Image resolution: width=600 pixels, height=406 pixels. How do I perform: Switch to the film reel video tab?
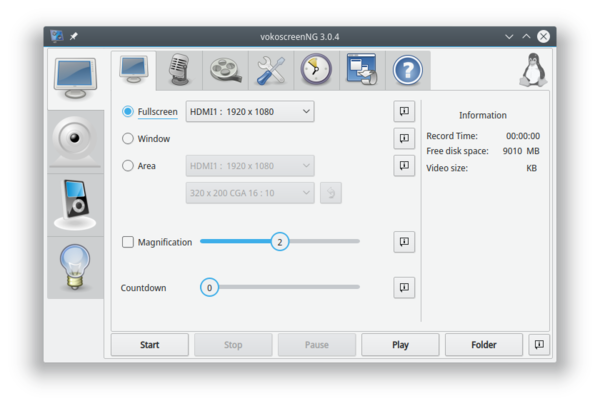[225, 70]
